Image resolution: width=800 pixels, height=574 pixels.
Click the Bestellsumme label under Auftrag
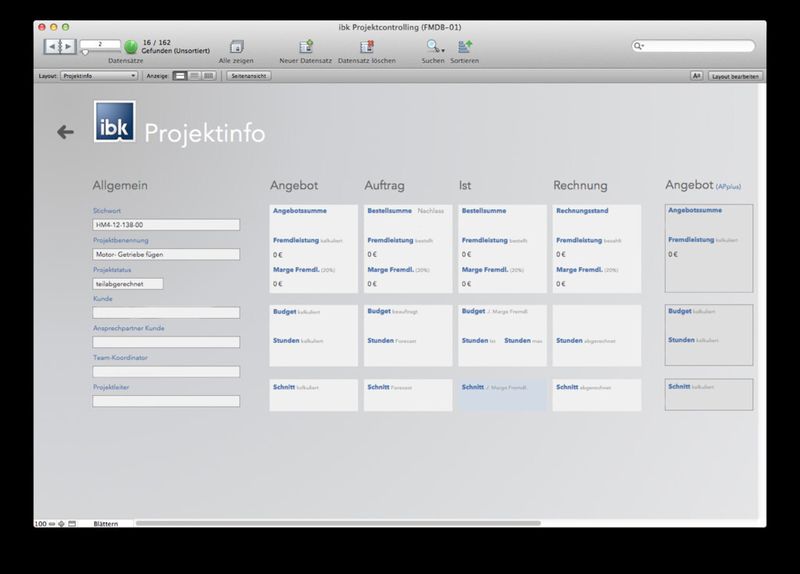[x=389, y=211]
